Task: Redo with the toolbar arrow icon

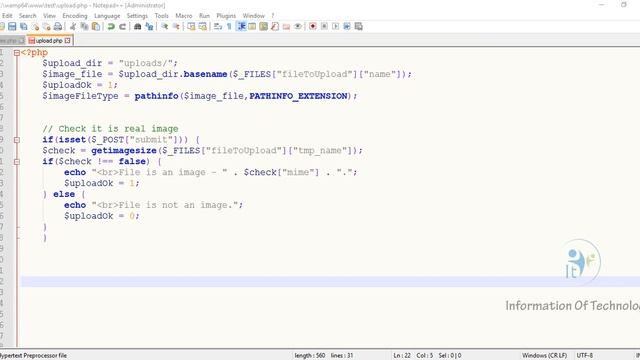Action: tap(122, 27)
